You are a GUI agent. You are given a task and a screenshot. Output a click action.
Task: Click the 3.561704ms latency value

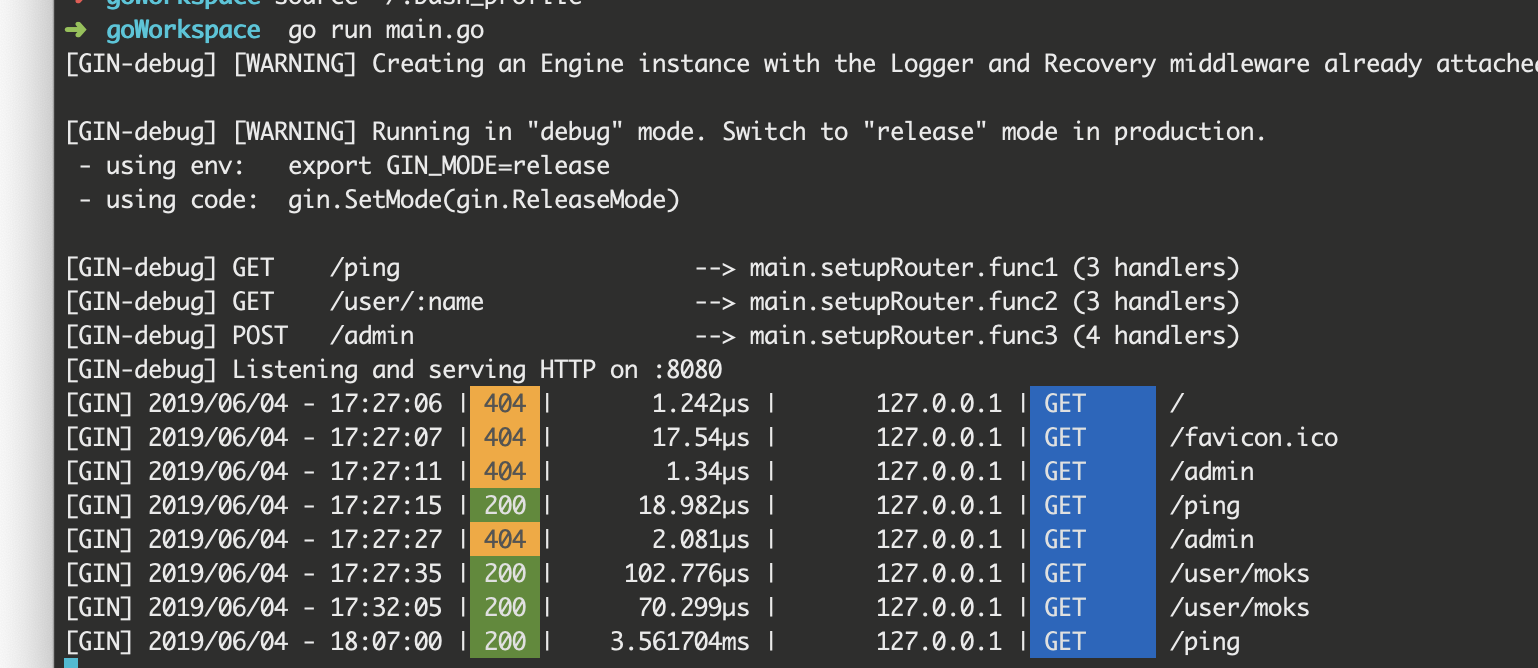(680, 642)
